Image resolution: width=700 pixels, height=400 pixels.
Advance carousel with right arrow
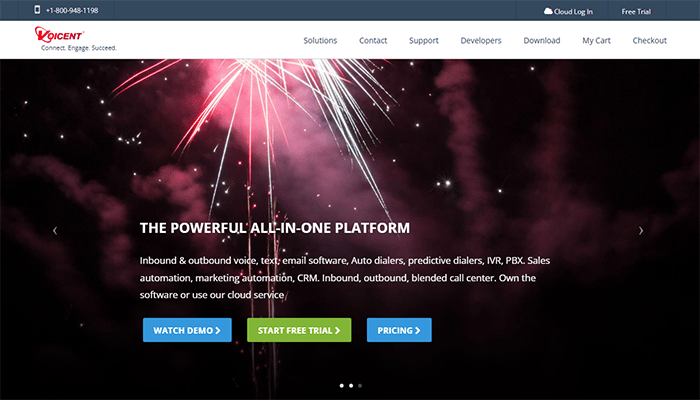641,230
